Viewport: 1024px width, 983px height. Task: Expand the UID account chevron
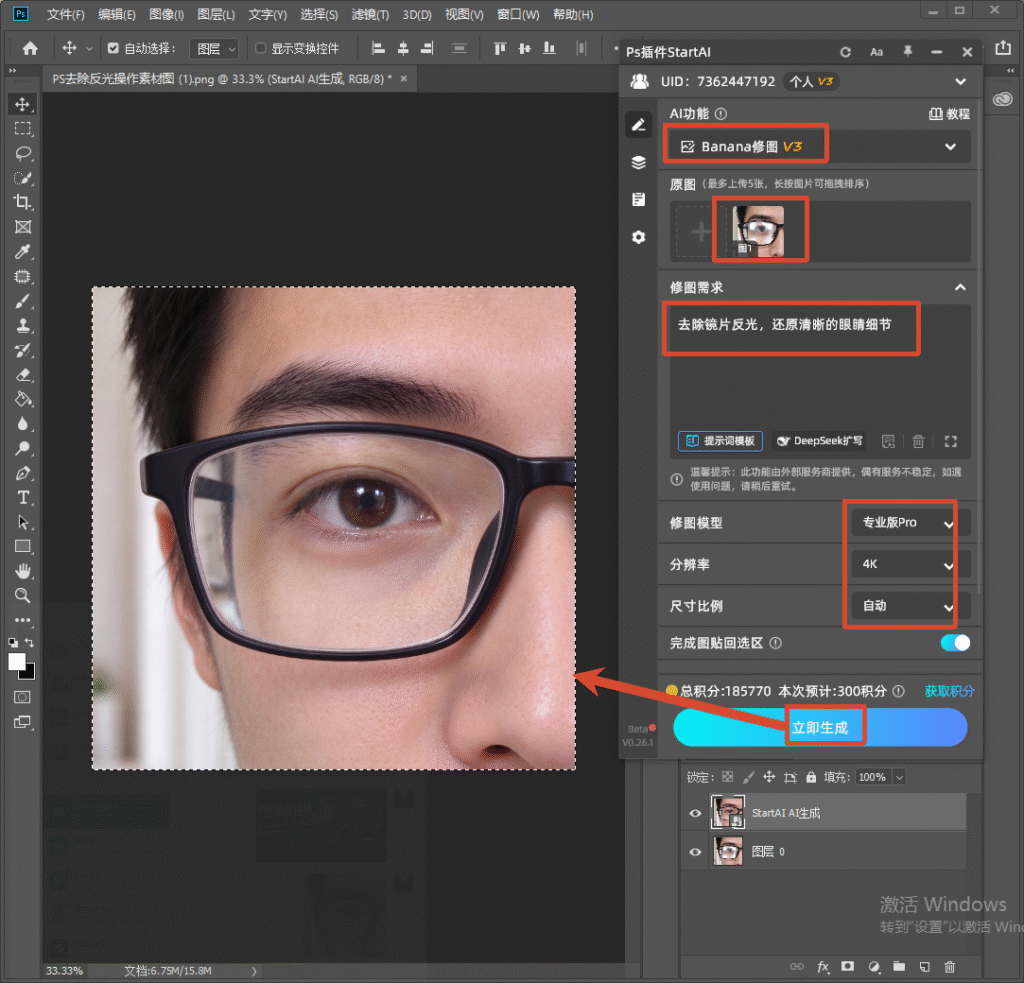[x=960, y=82]
